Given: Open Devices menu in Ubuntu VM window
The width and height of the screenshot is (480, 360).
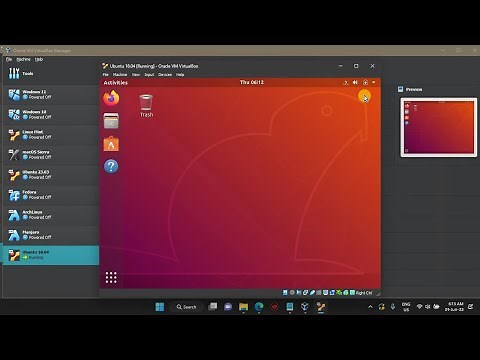Looking at the screenshot, I should 165,75.
